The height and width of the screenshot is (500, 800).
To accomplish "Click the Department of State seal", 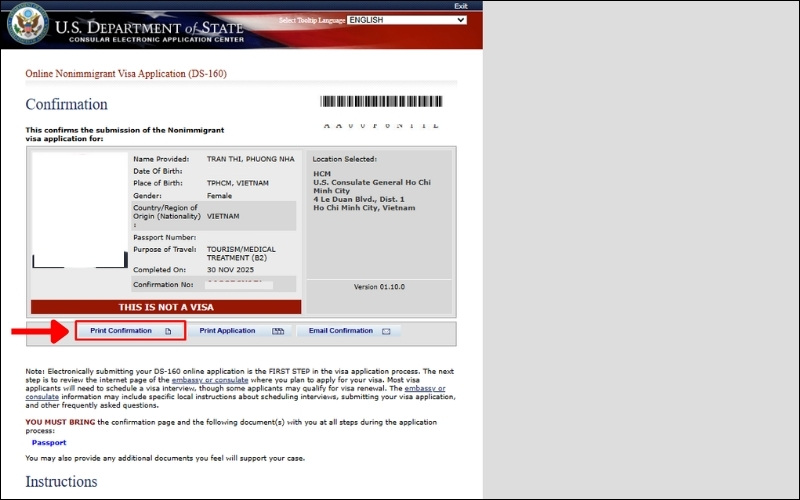I will [x=27, y=25].
